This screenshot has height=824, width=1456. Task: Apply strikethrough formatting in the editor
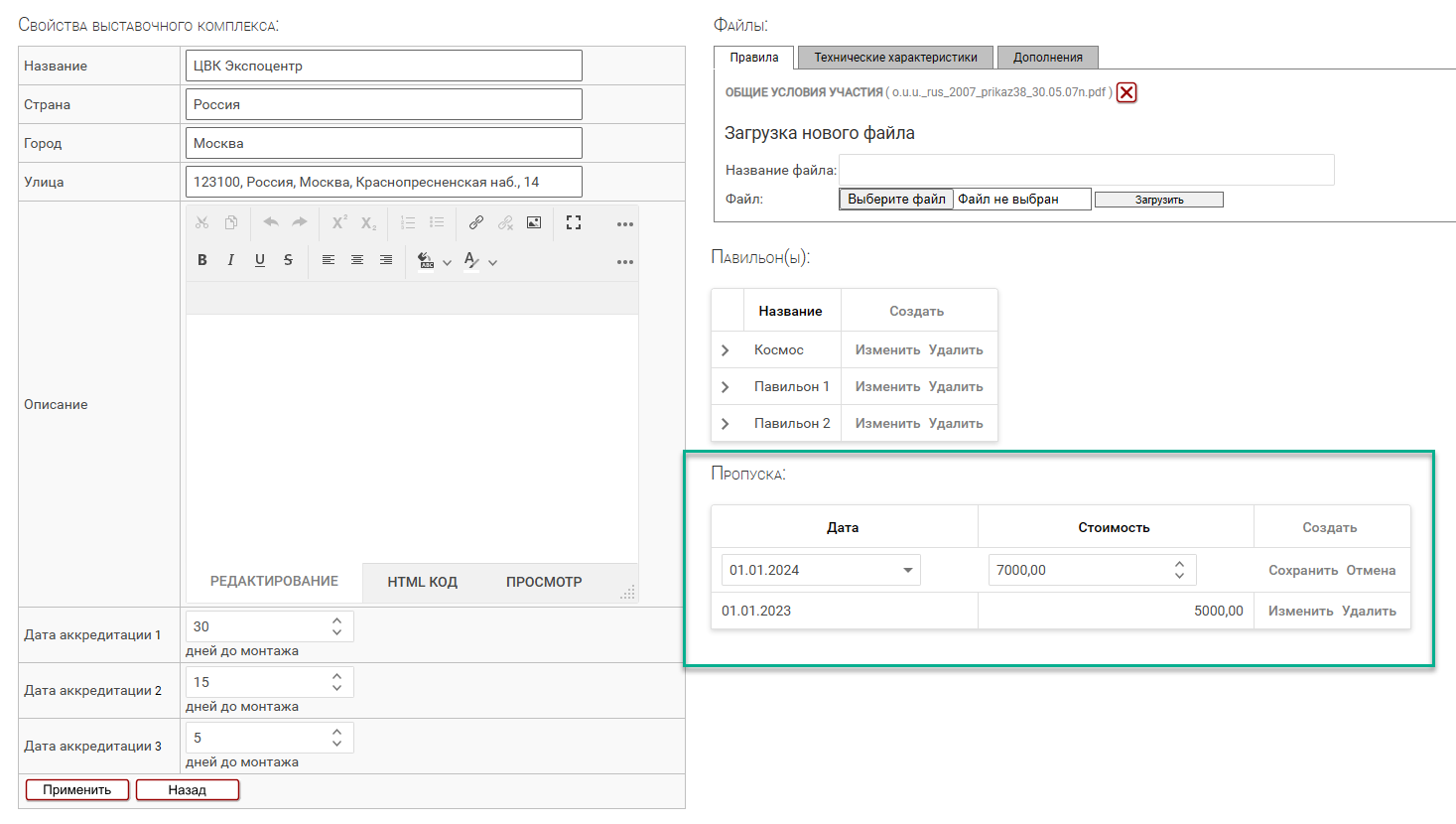point(288,260)
